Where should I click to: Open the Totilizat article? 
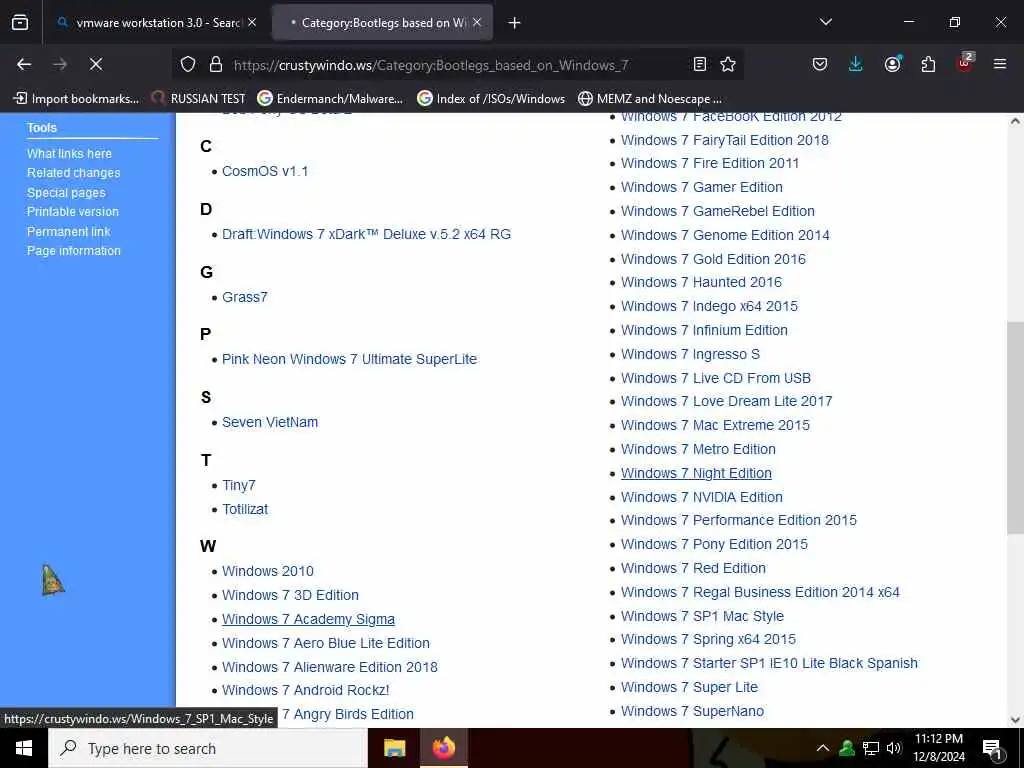(x=245, y=509)
